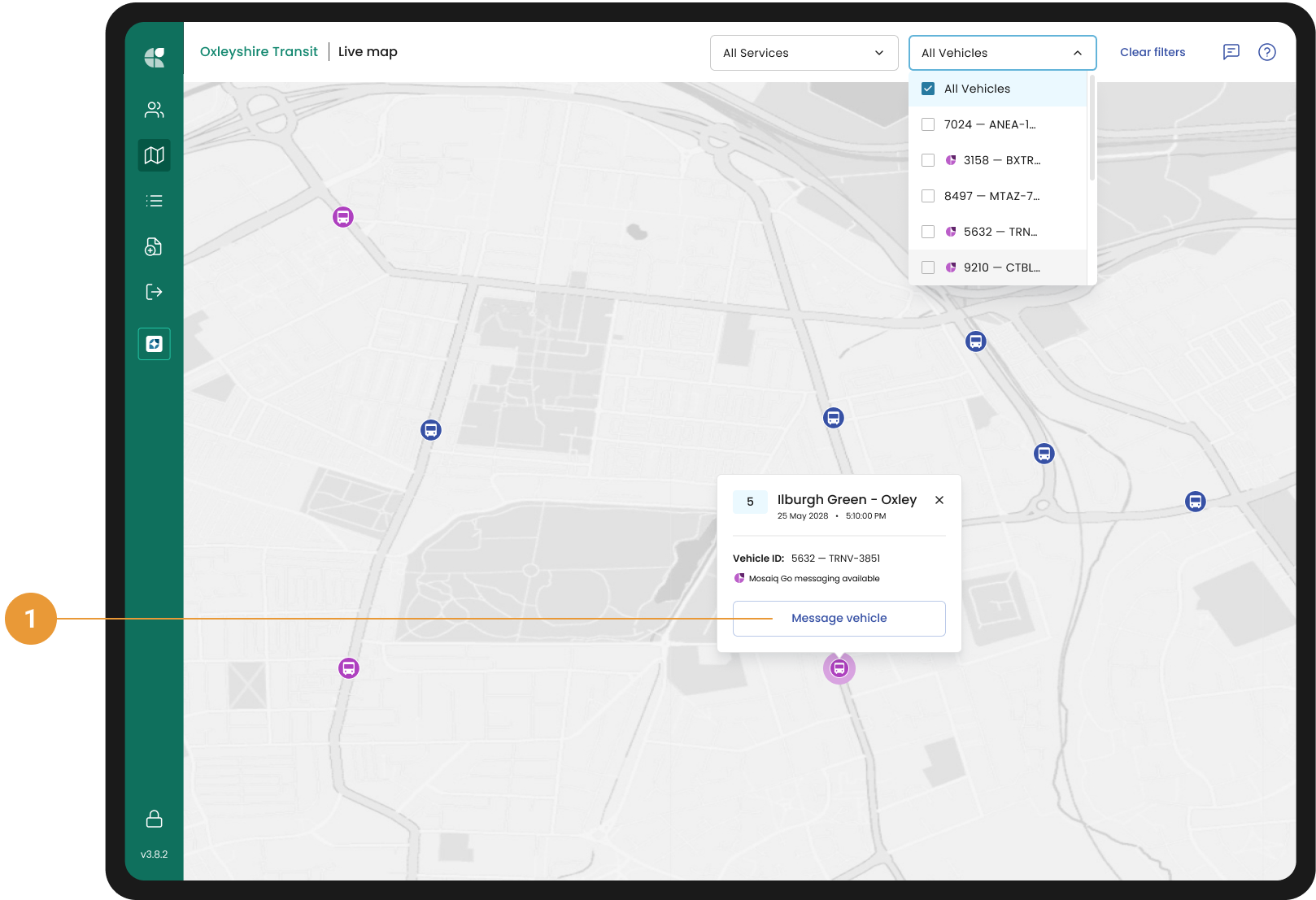Select the 9210 — CTBL list option
This screenshot has height=900, width=1316.
pyautogui.click(x=1000, y=267)
